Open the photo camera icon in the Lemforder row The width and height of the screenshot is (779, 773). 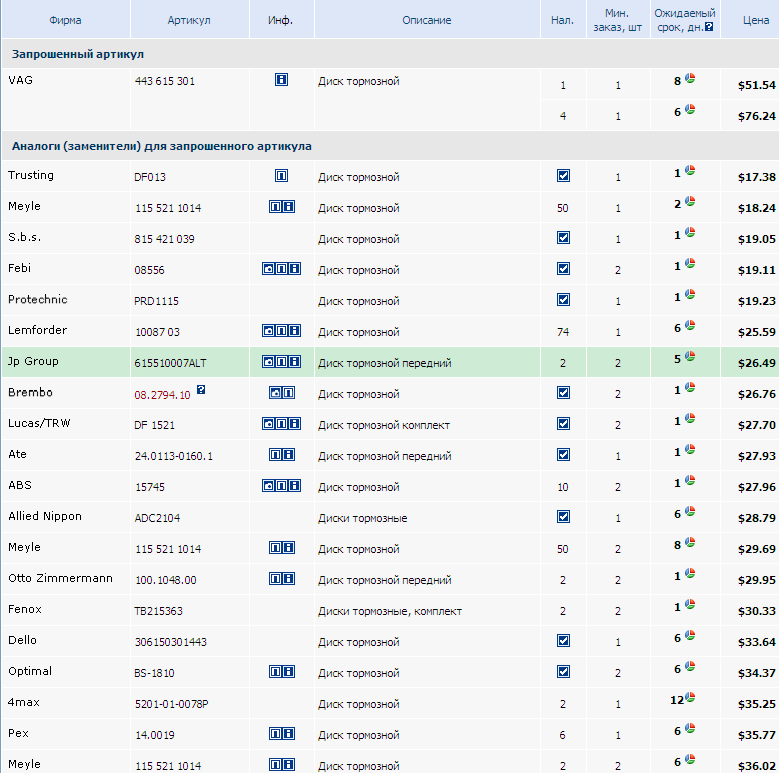point(268,330)
